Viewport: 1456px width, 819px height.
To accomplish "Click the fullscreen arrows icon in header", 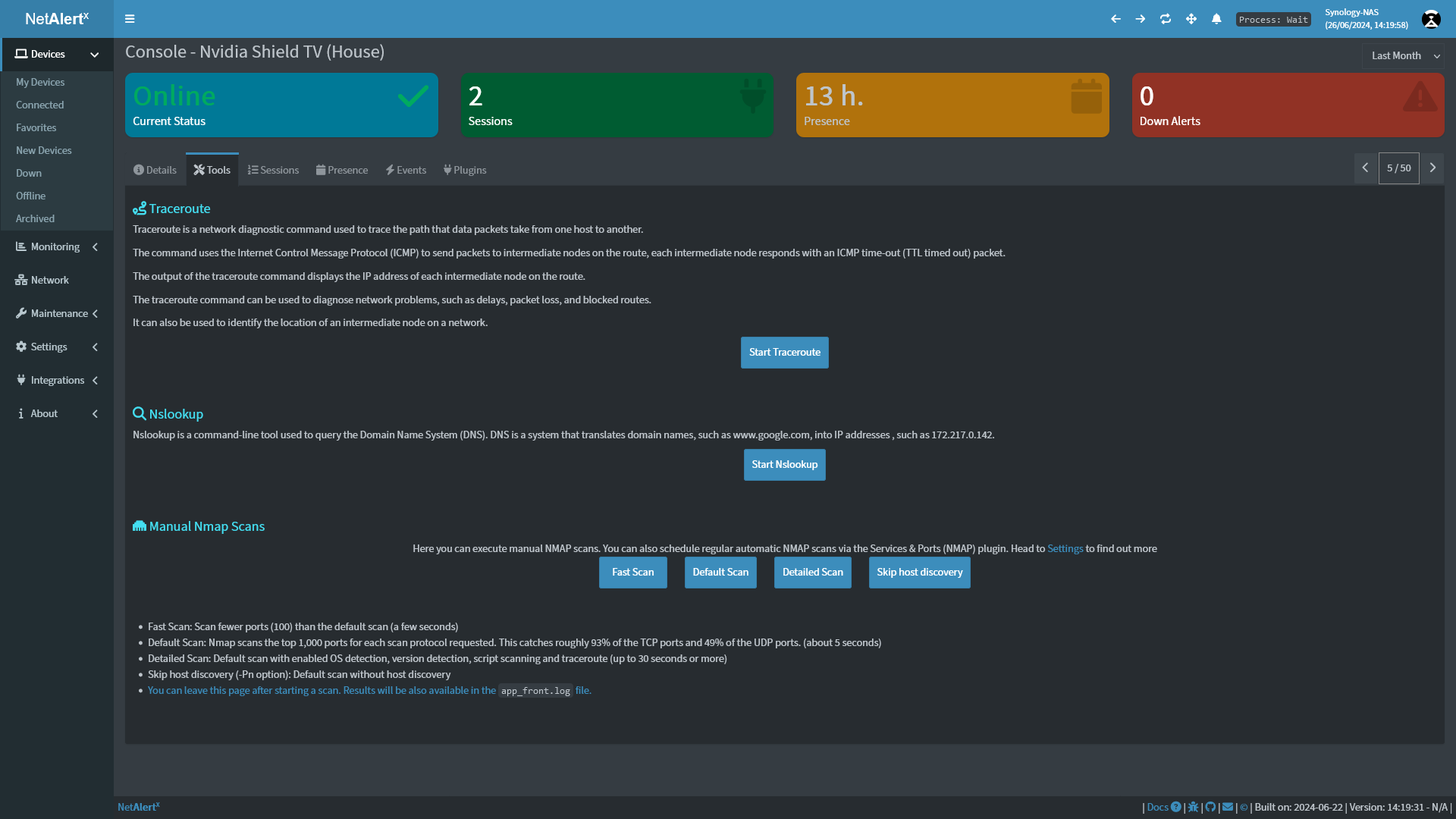I will pos(1191,19).
